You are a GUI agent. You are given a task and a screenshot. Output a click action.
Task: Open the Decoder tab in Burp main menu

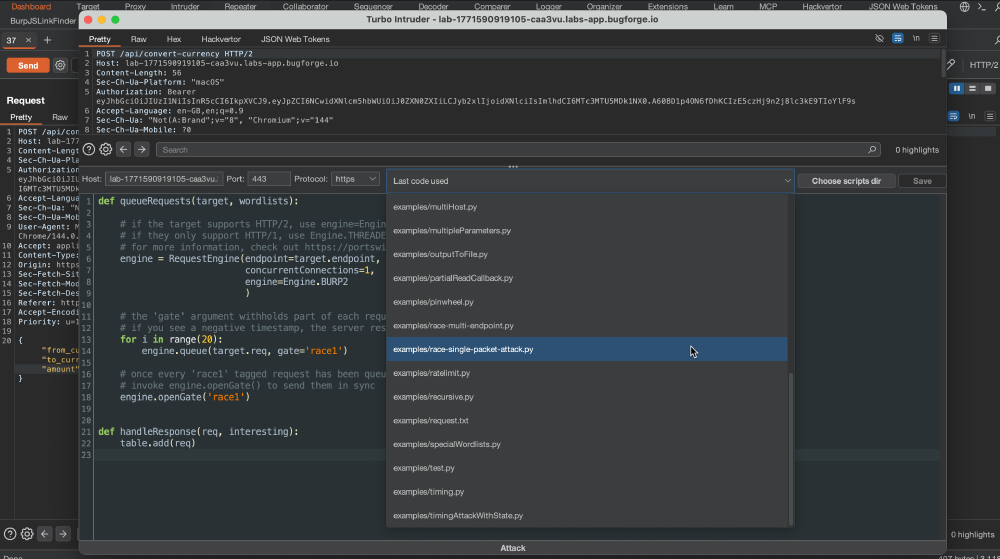433,6
